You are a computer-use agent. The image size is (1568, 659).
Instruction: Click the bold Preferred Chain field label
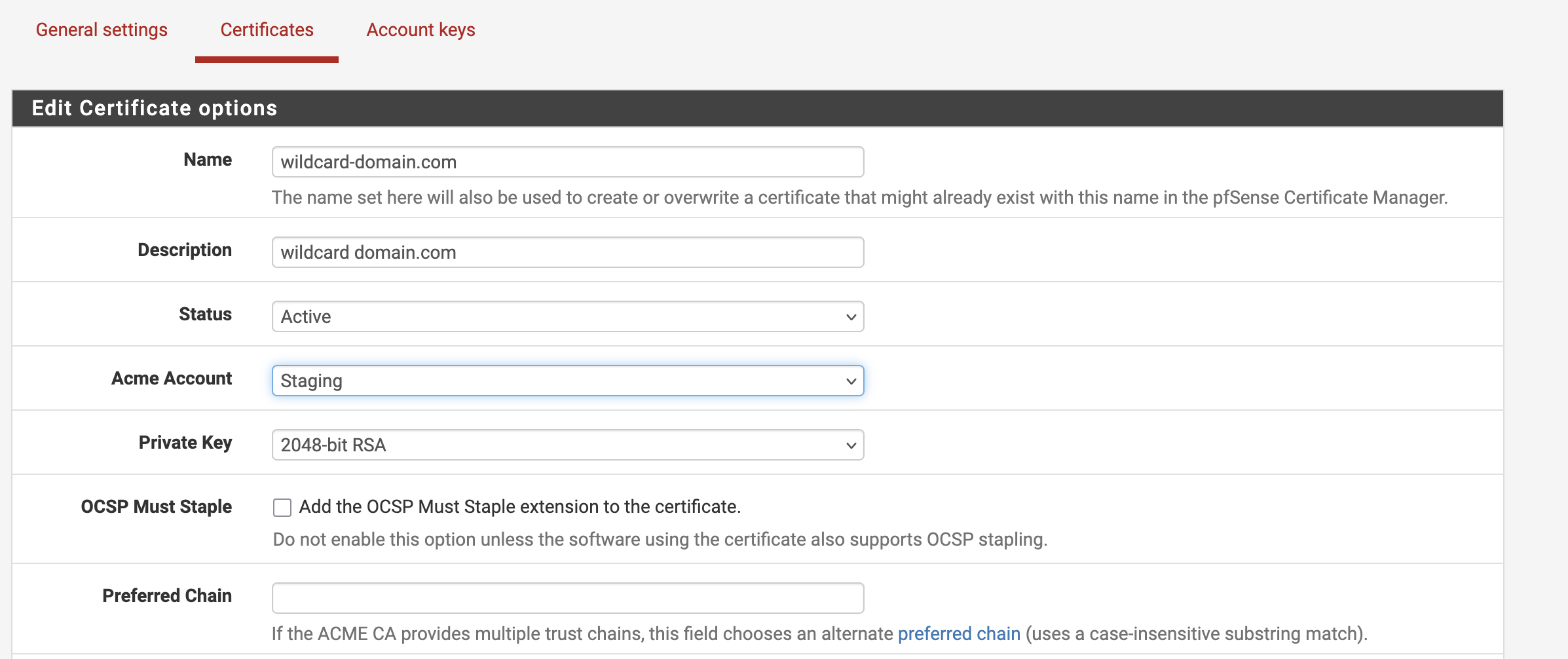pos(167,596)
